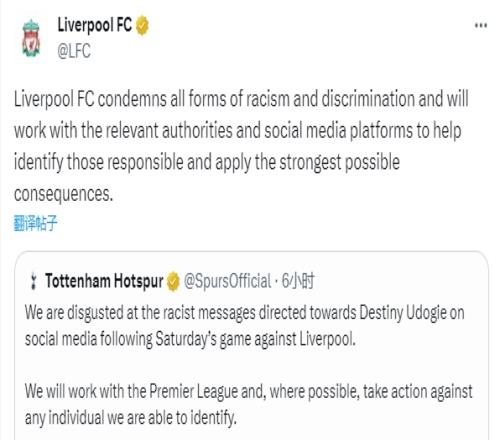Click the 6小时 timestamp on quoted post

tap(298, 281)
